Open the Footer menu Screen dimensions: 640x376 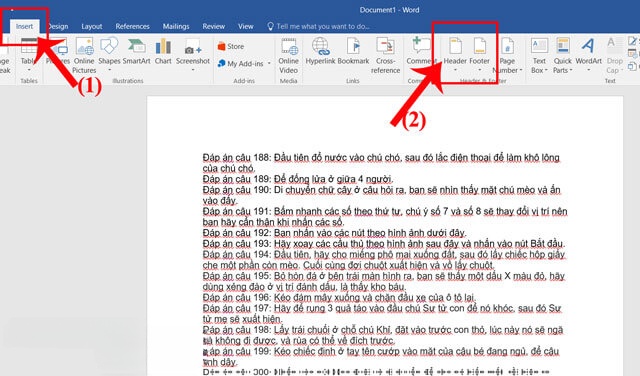tap(480, 53)
